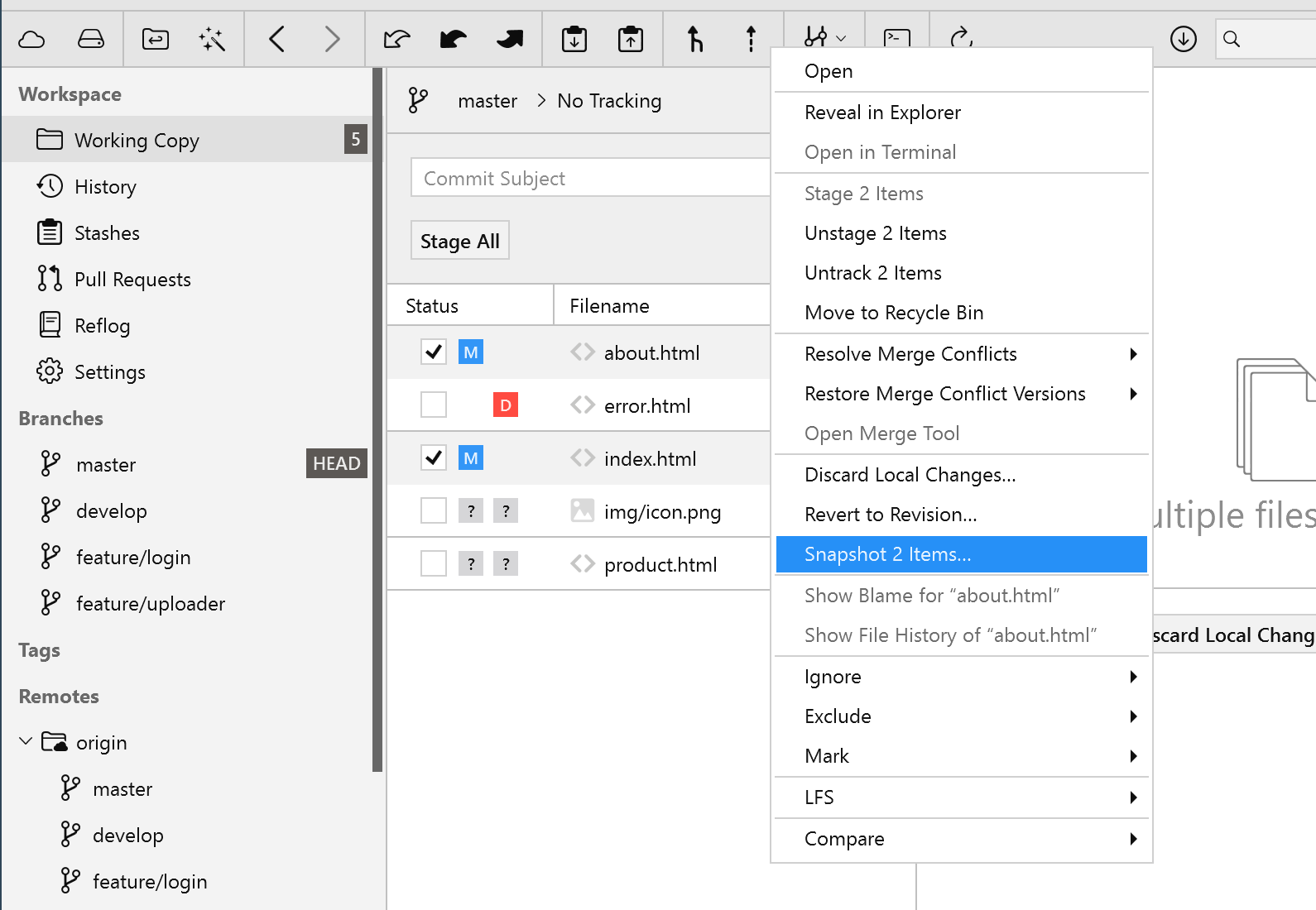Click the download circle icon
Image resolution: width=1316 pixels, height=910 pixels.
[x=1183, y=39]
